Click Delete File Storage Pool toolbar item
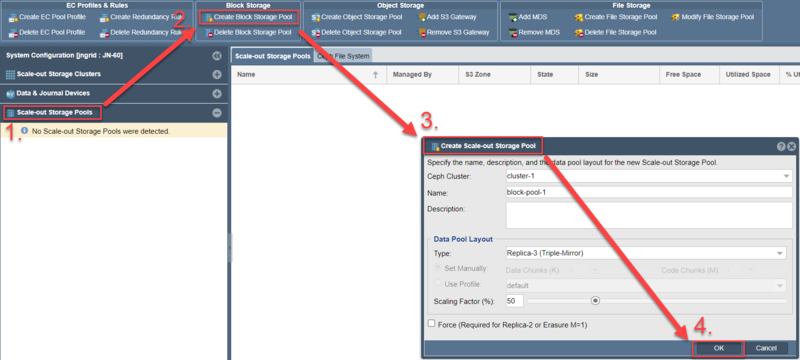The image size is (800, 360). [615, 33]
